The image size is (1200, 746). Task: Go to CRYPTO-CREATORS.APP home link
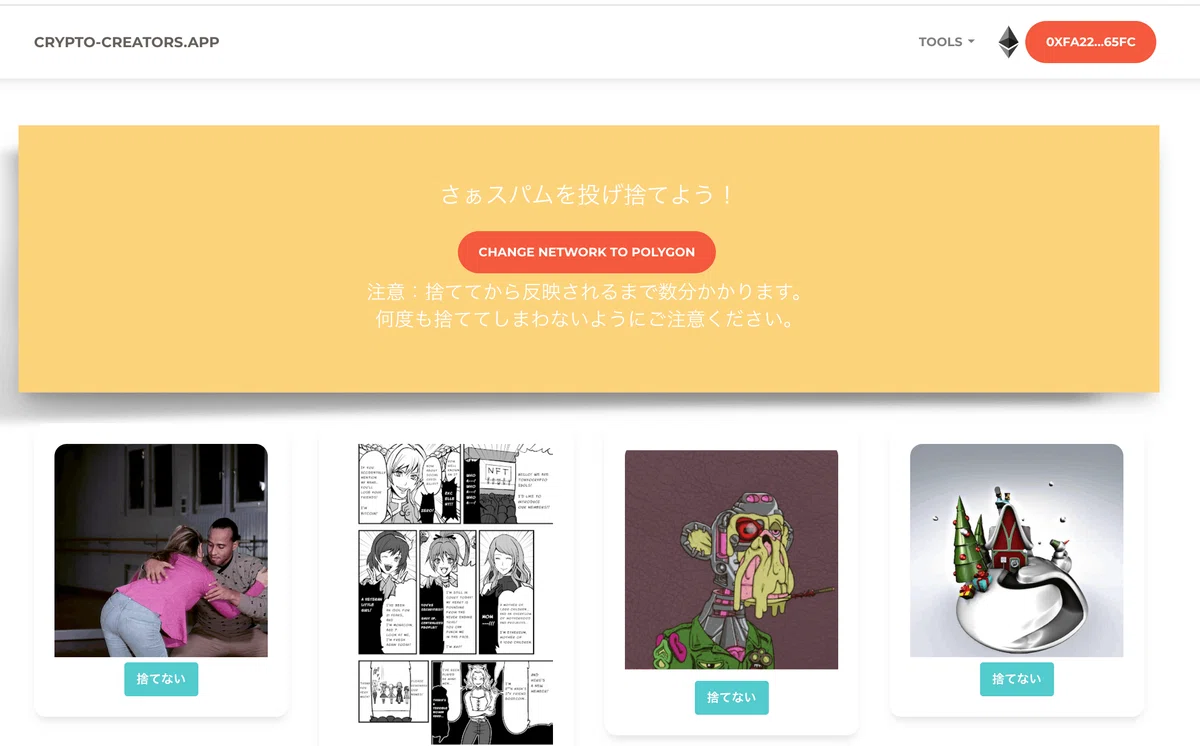tap(127, 42)
